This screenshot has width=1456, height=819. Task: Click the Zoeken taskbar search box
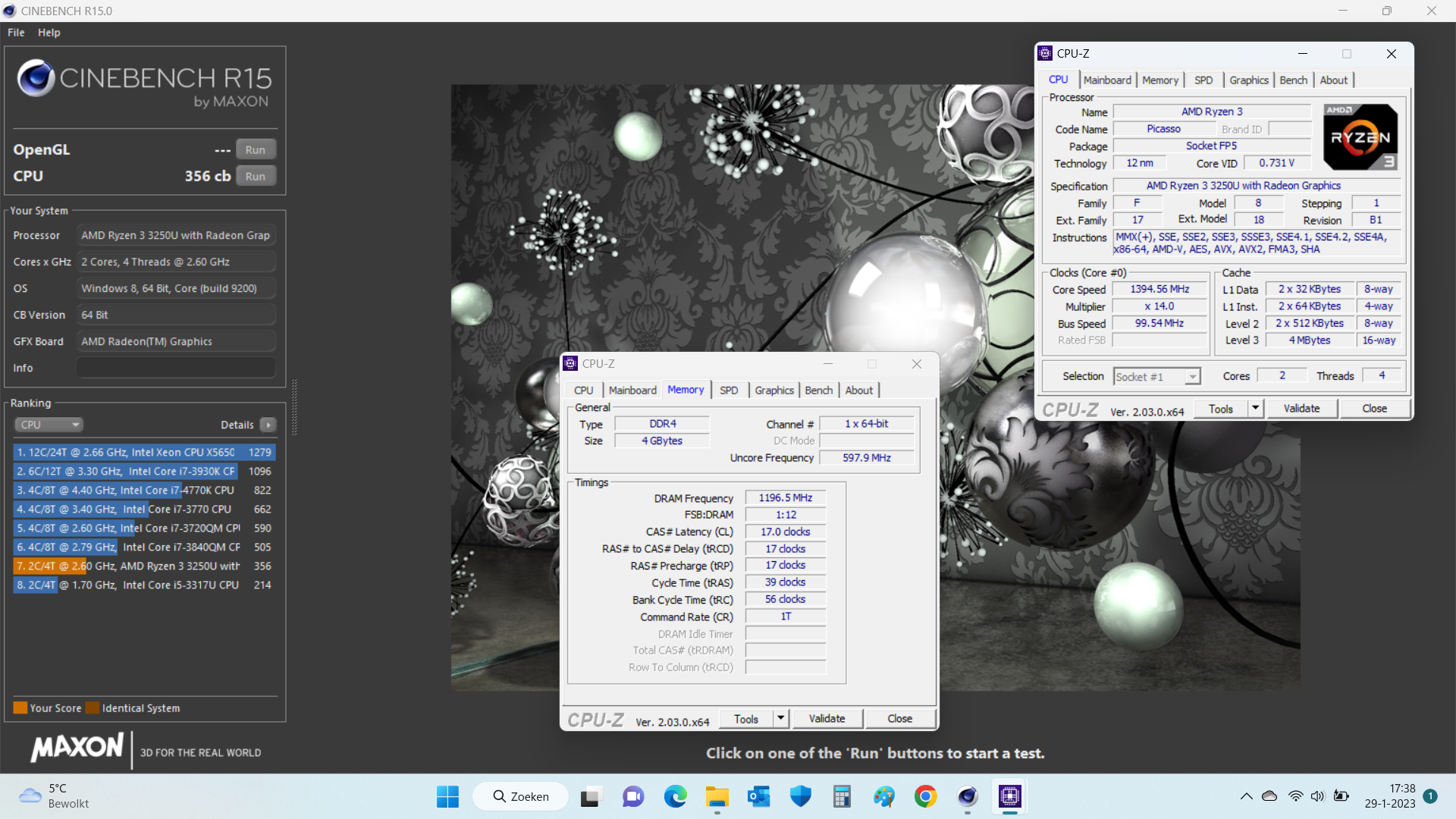click(x=521, y=797)
